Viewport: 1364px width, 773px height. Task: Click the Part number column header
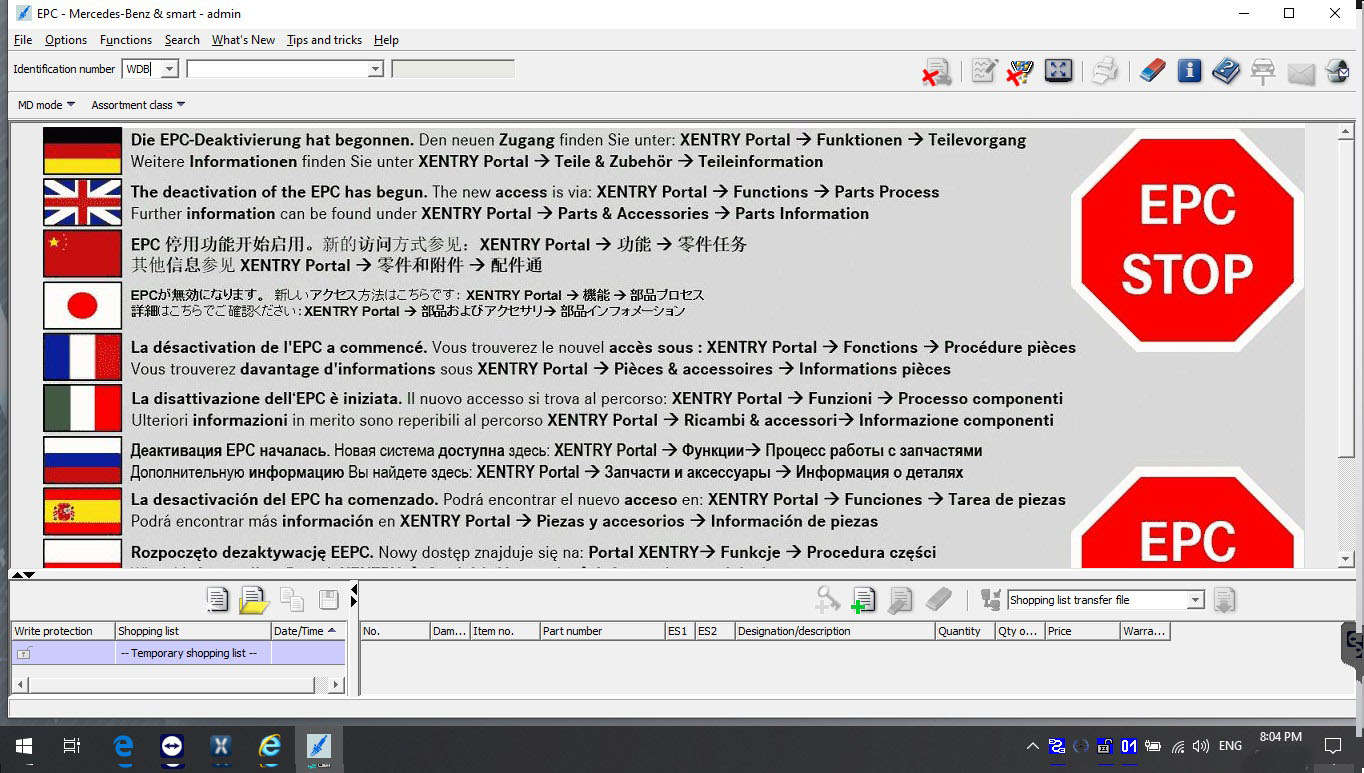[x=601, y=631]
